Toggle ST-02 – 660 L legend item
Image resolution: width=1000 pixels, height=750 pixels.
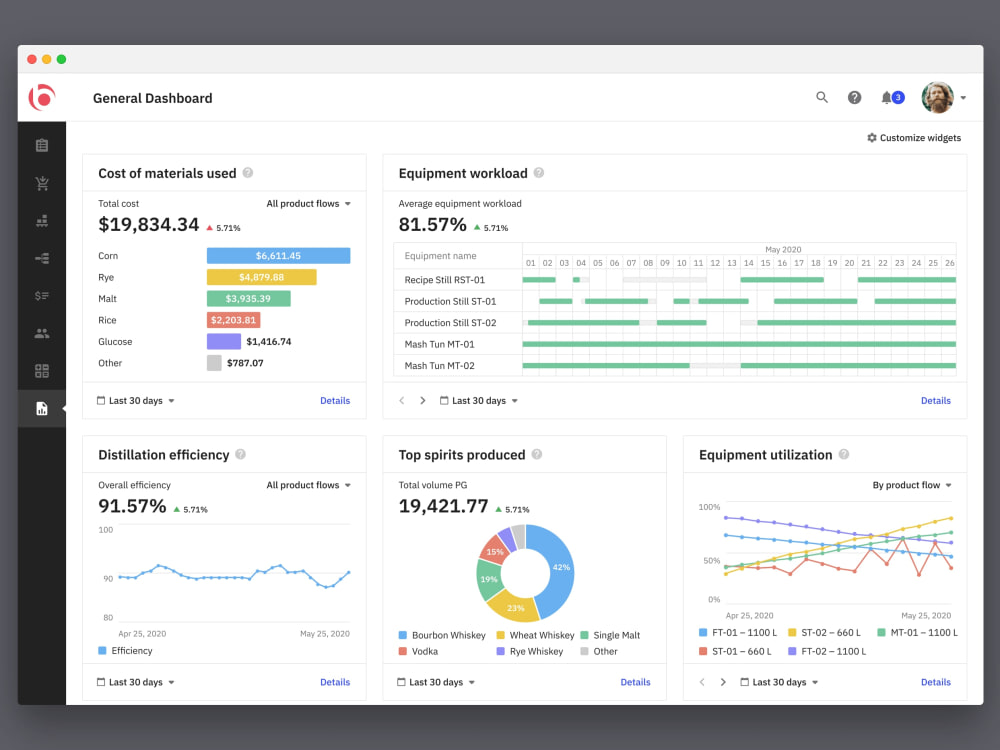point(824,633)
